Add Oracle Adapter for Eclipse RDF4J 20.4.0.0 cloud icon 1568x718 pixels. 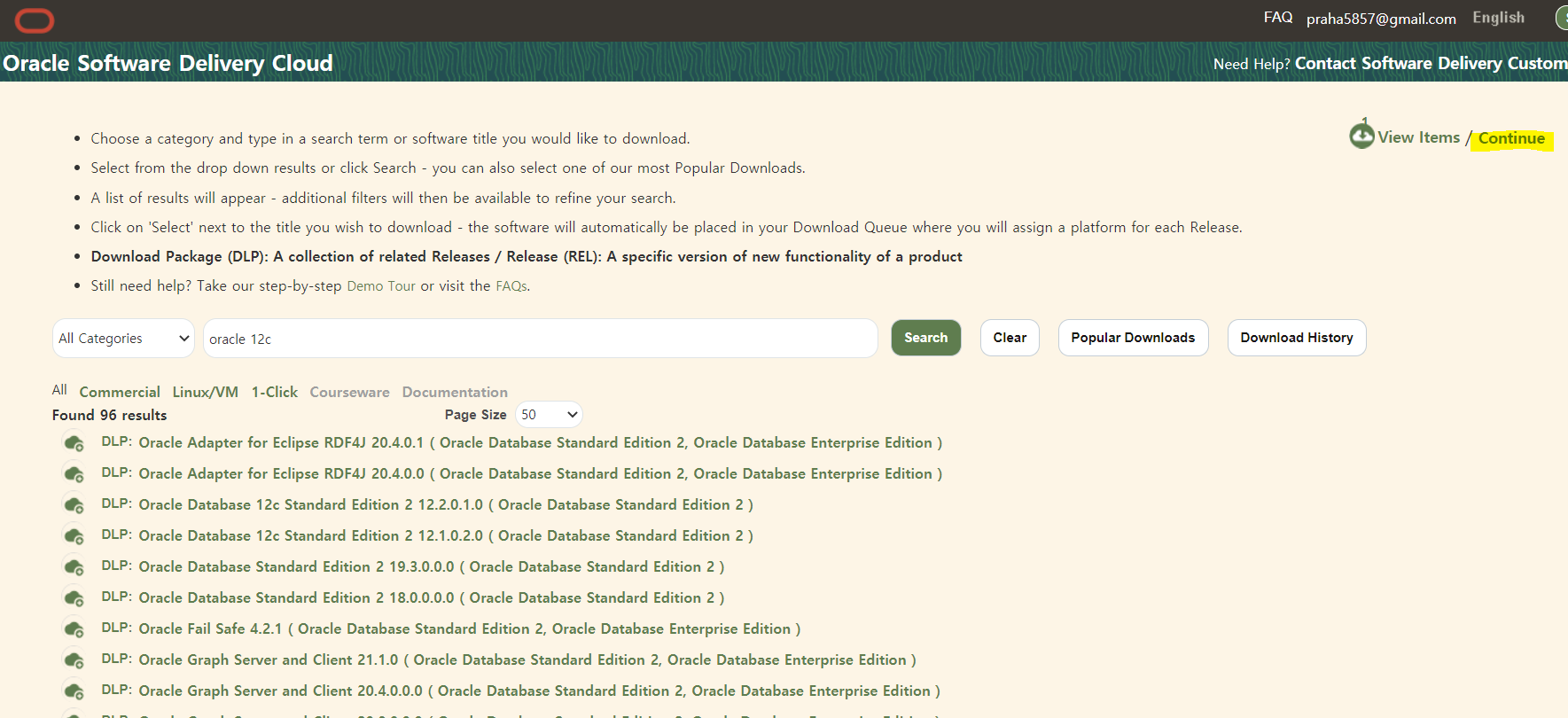(x=74, y=473)
